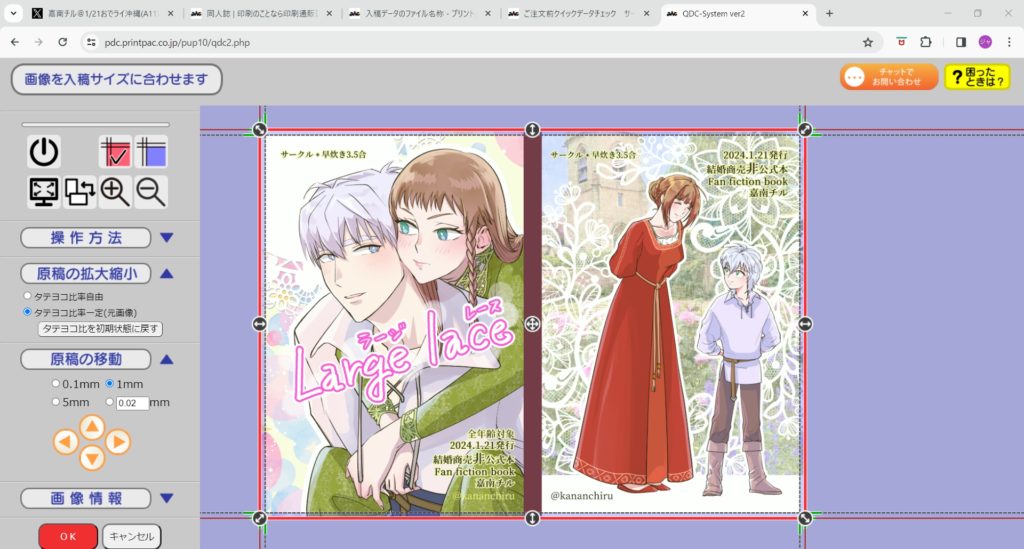Click the blue guide lines icon
The image size is (1024, 549).
pyautogui.click(x=151, y=153)
